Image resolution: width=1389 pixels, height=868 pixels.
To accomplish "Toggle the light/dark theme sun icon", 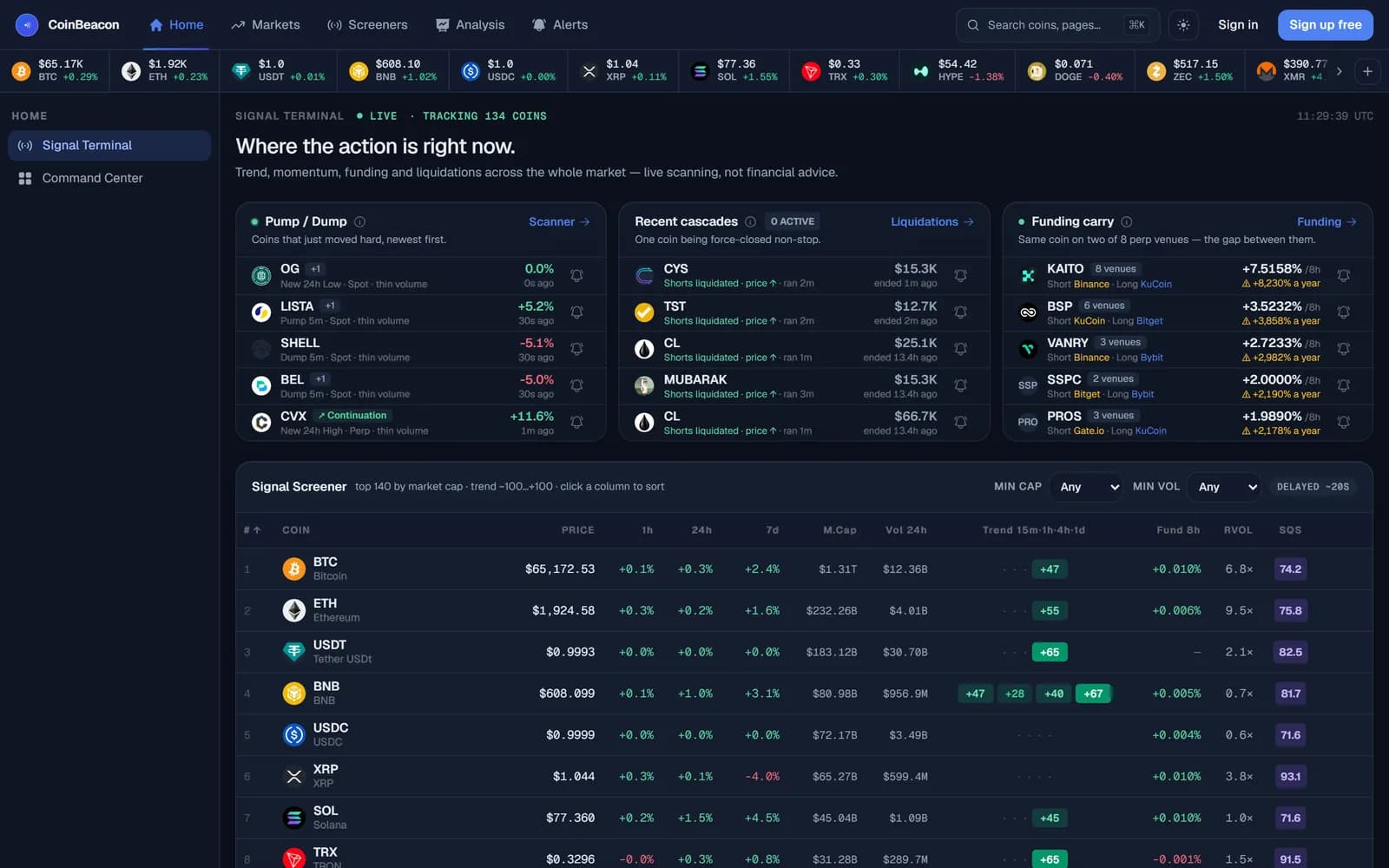I will click(x=1183, y=25).
